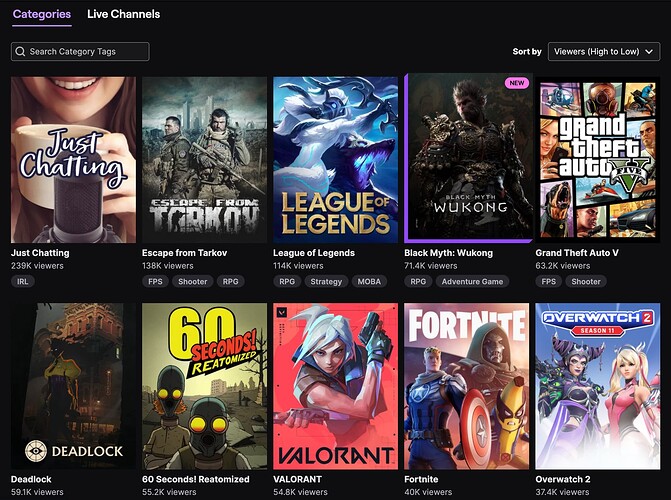
Task: Open the Overwatch 2 category cover
Action: [x=598, y=386]
